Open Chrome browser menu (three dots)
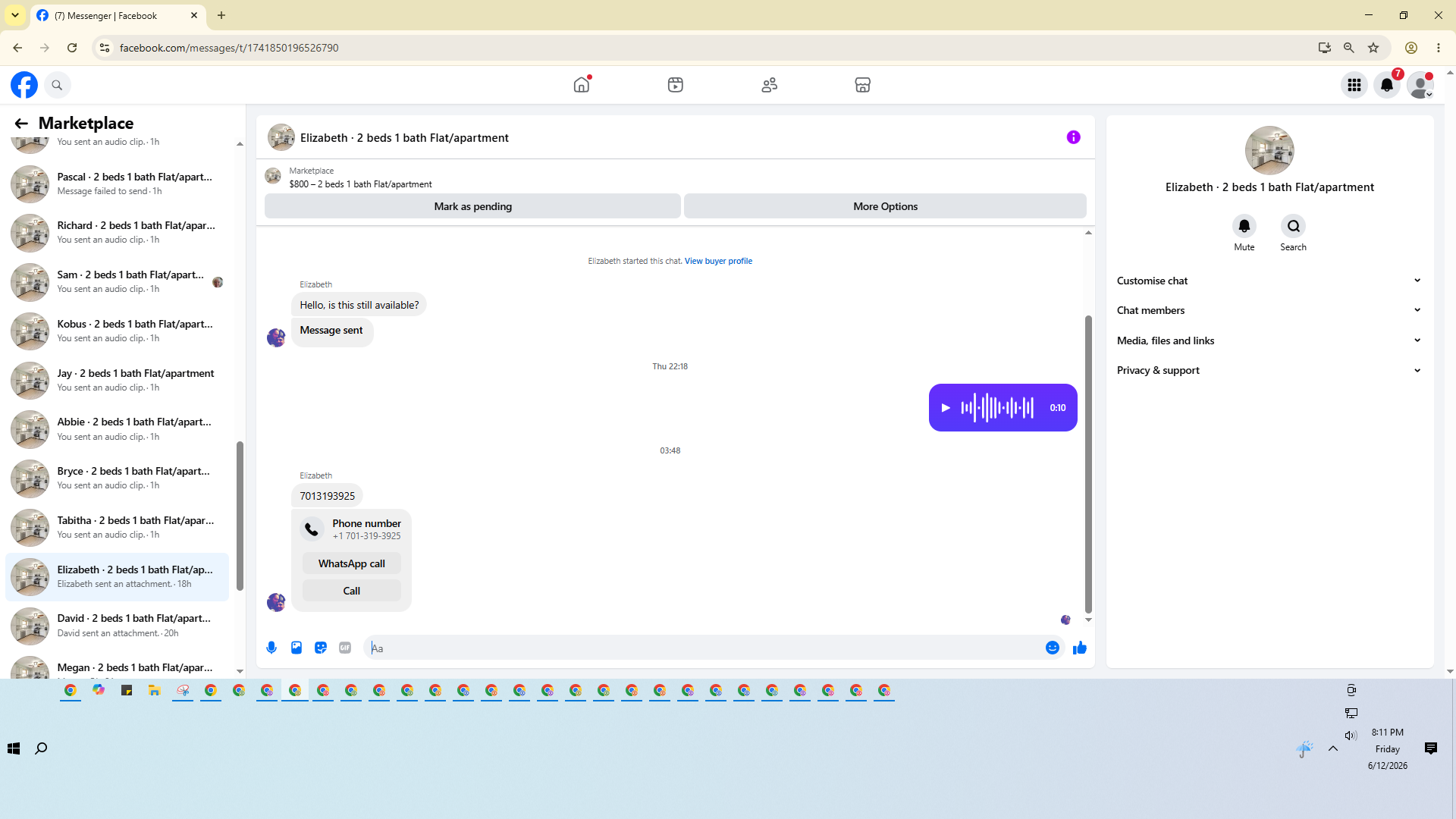Image resolution: width=1456 pixels, height=819 pixels. (x=1439, y=48)
